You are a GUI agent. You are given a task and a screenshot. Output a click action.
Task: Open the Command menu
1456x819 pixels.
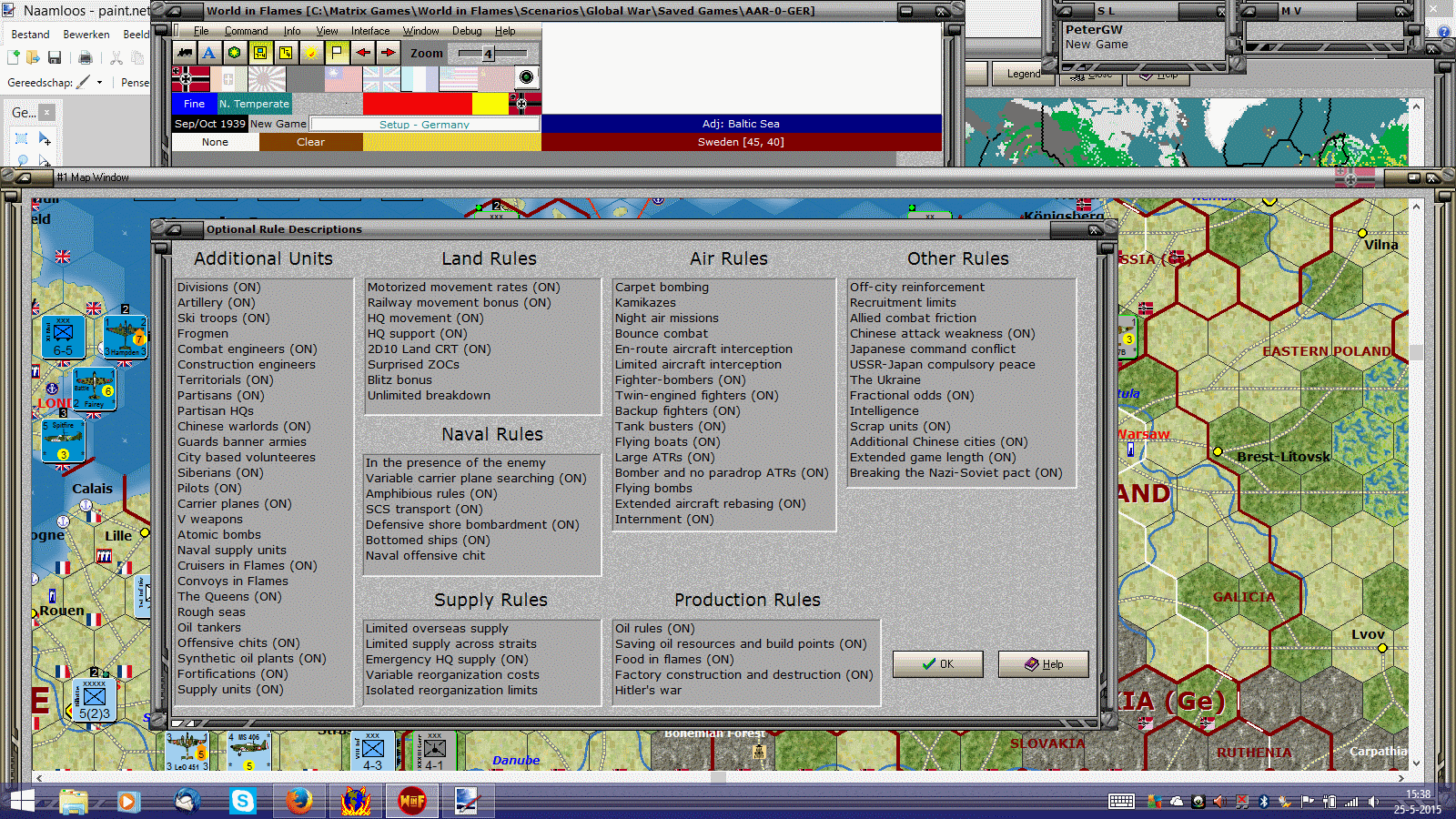tap(246, 31)
